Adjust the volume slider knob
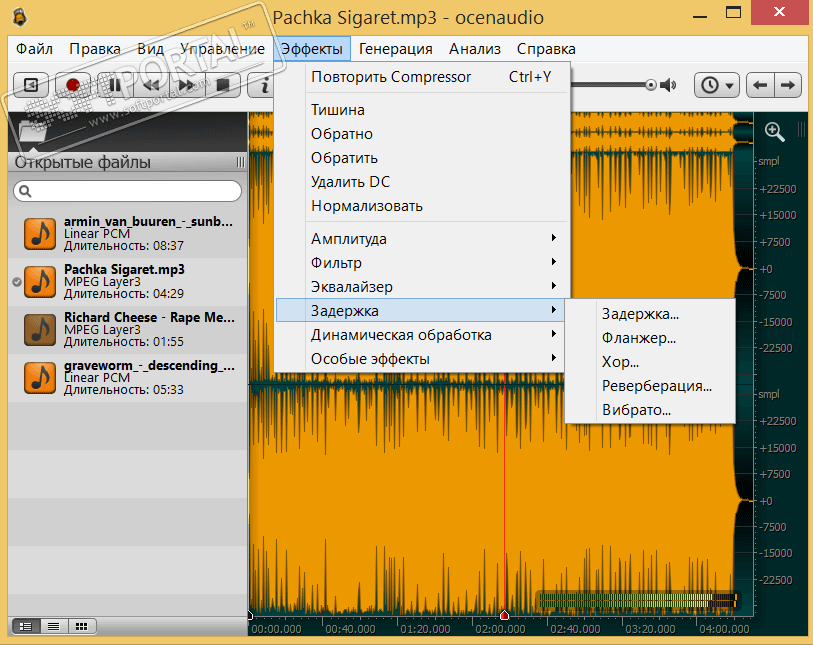This screenshot has height=645, width=813. [x=651, y=85]
